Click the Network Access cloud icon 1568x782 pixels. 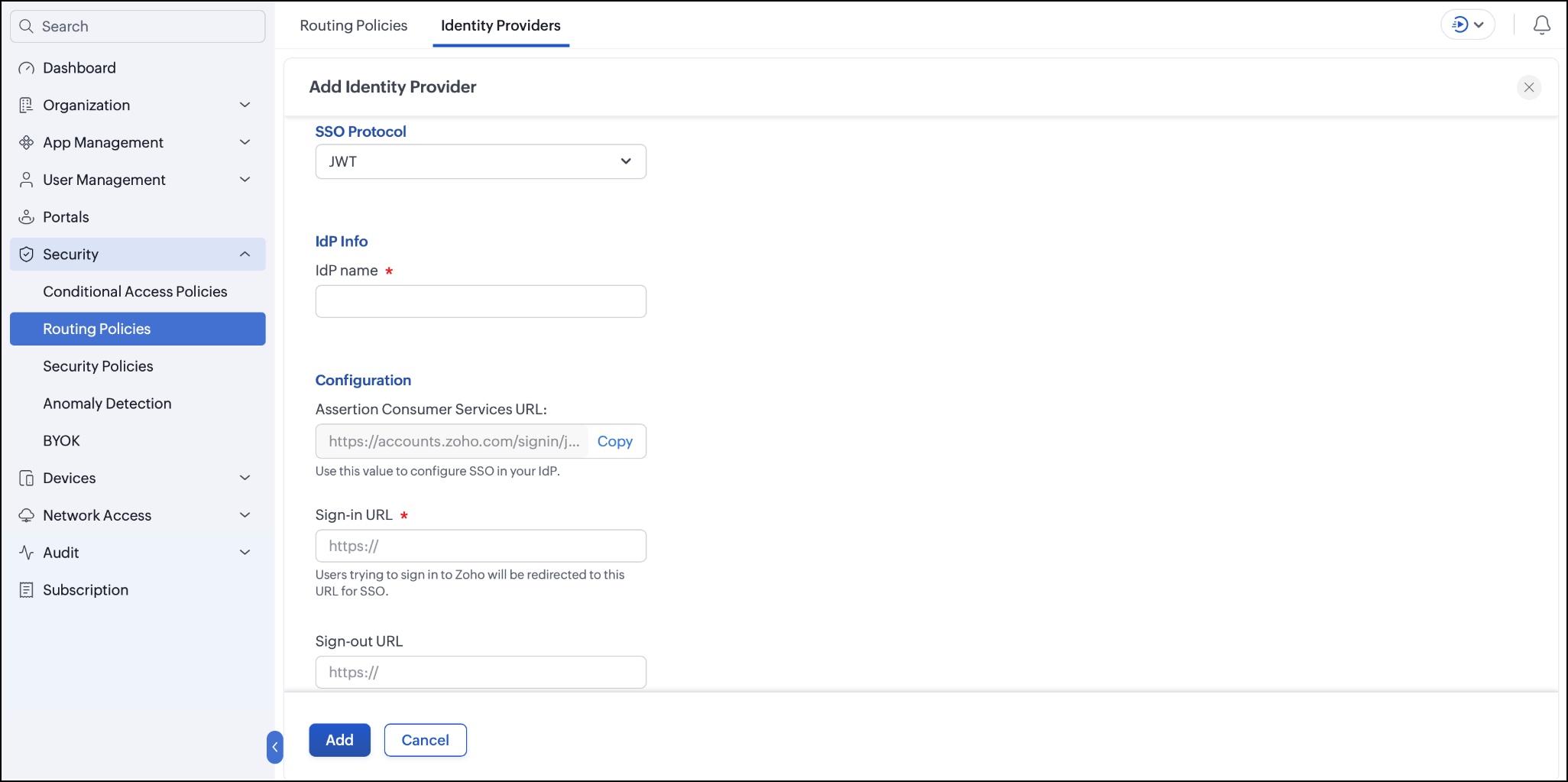[x=26, y=515]
